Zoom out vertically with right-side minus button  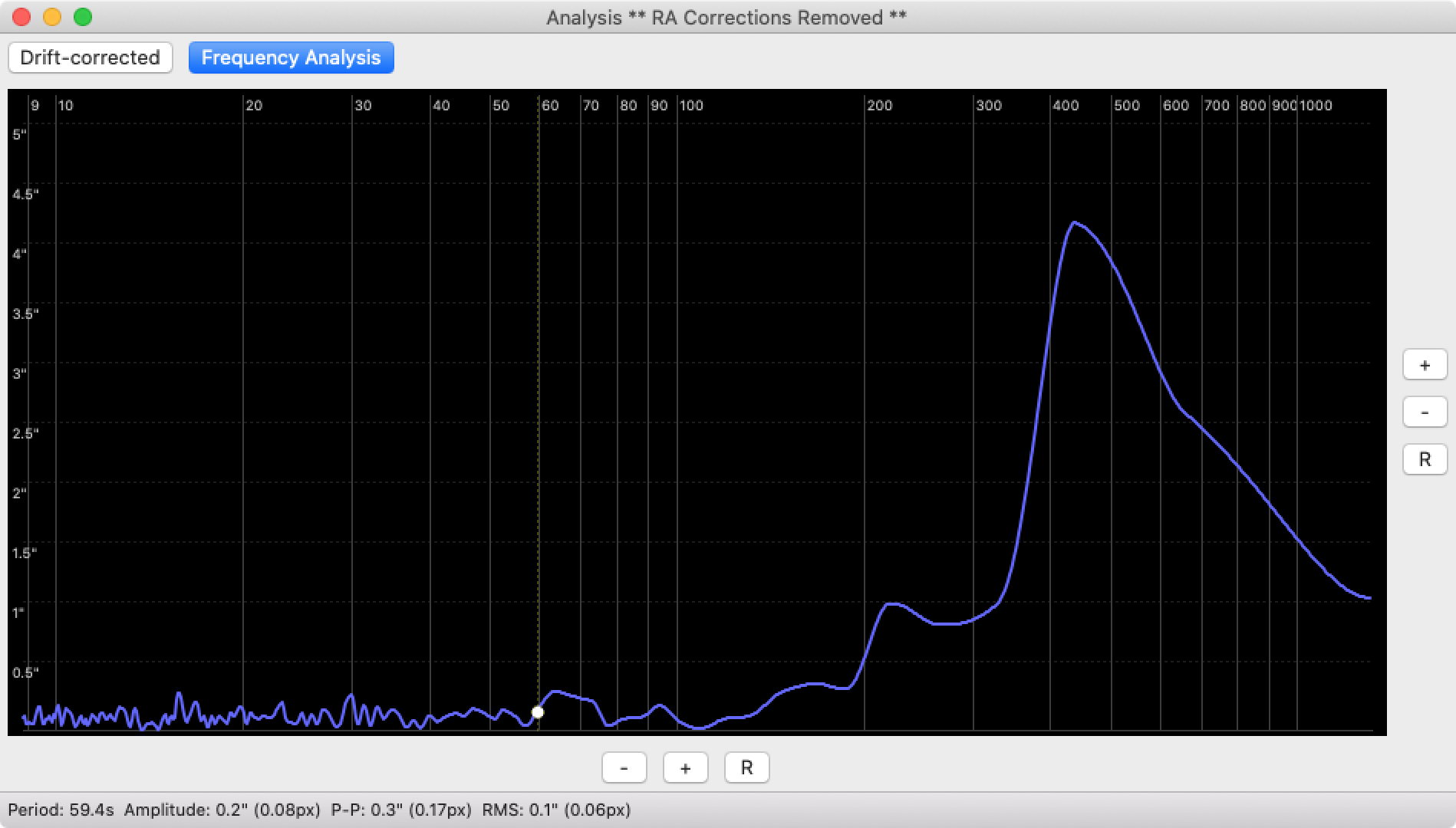[1425, 412]
